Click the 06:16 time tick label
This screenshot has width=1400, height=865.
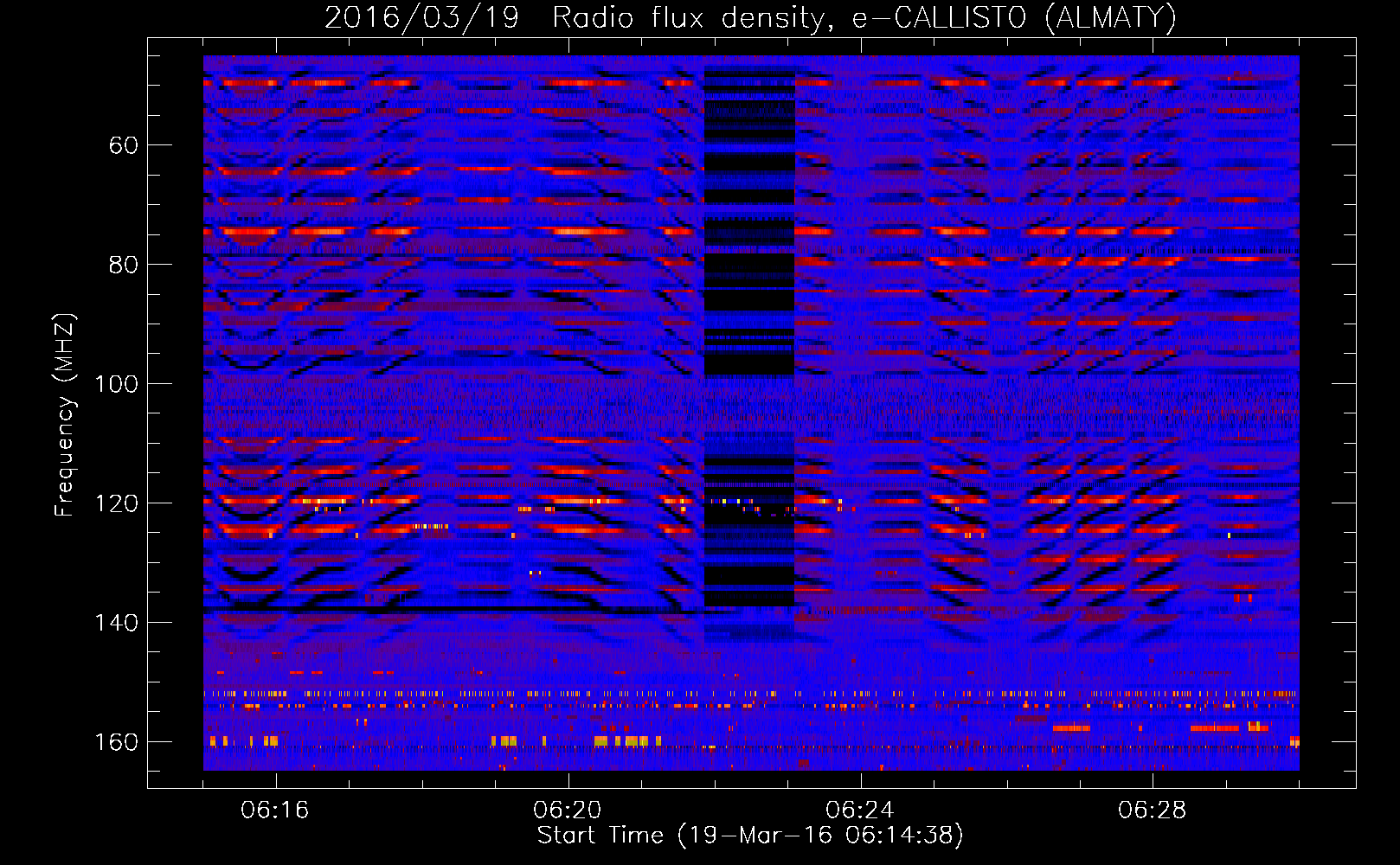point(275,811)
